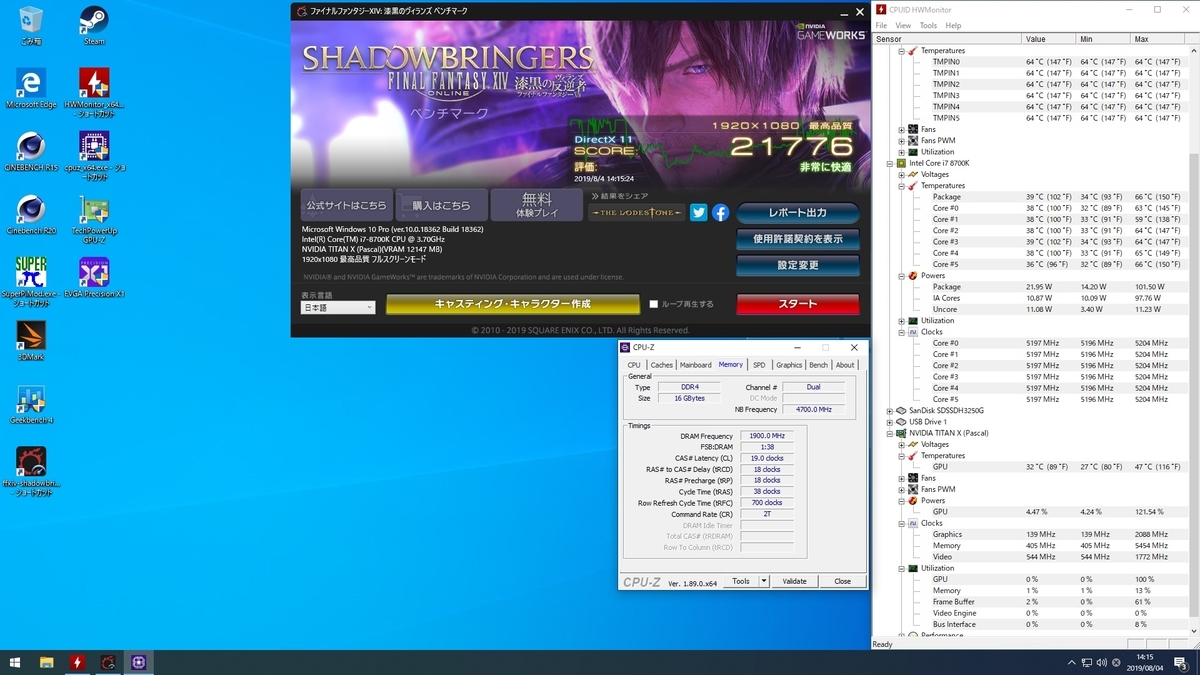Click the HWMonitor vertical scrollbar
The width and height of the screenshot is (1200, 675).
[x=1192, y=340]
